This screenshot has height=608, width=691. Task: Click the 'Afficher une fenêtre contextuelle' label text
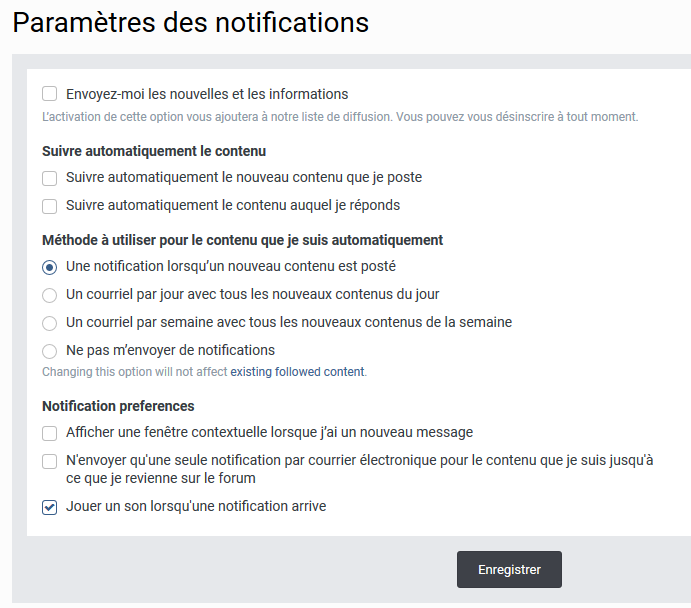click(x=269, y=433)
